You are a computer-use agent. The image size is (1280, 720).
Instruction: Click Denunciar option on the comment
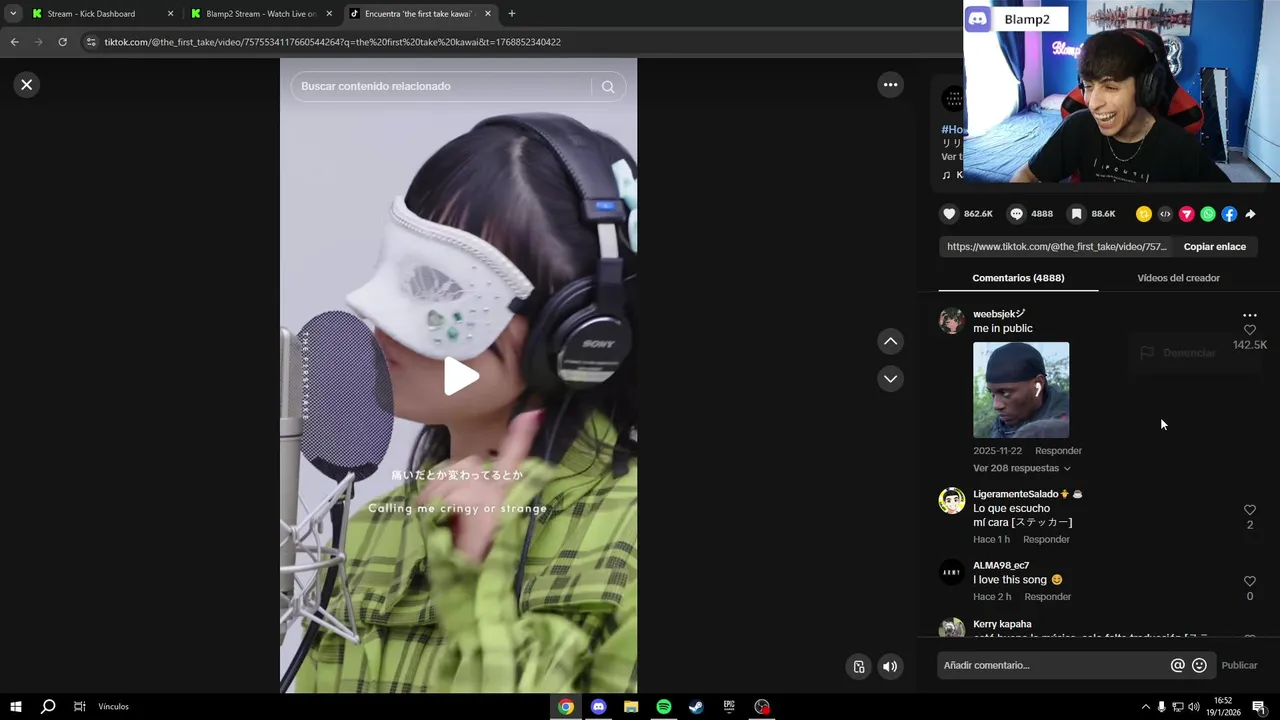pos(1178,353)
